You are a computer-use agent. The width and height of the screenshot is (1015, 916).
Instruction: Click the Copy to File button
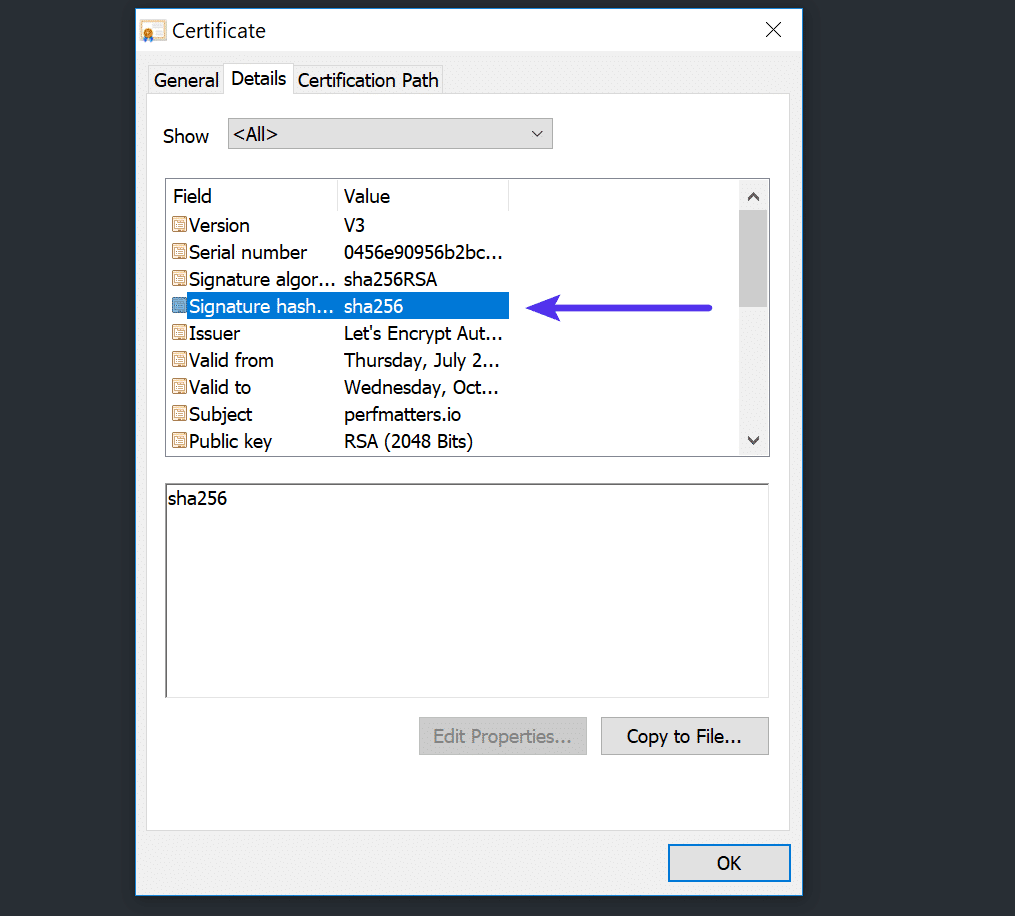[x=684, y=736]
